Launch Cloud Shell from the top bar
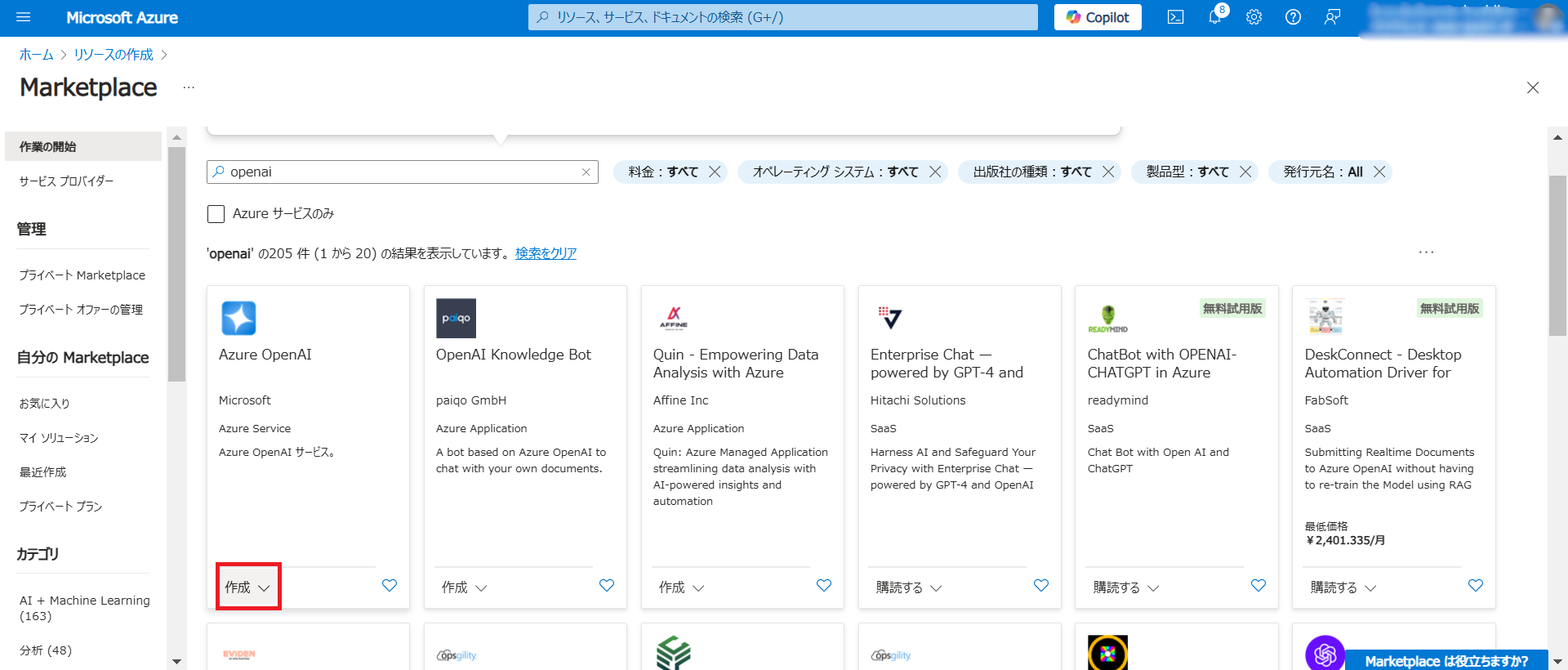Viewport: 1568px width, 670px height. click(1175, 17)
